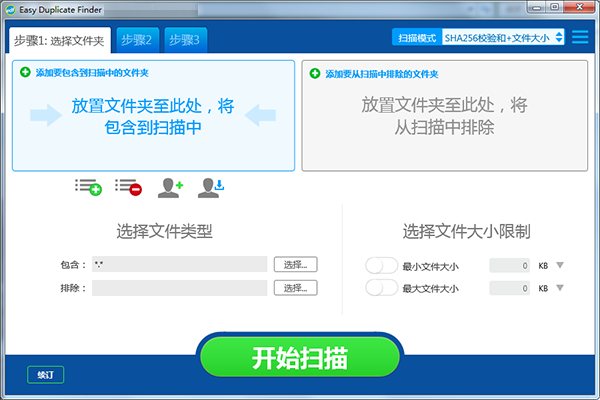Open the 扫描模式 SHA256 dropdown

point(503,38)
